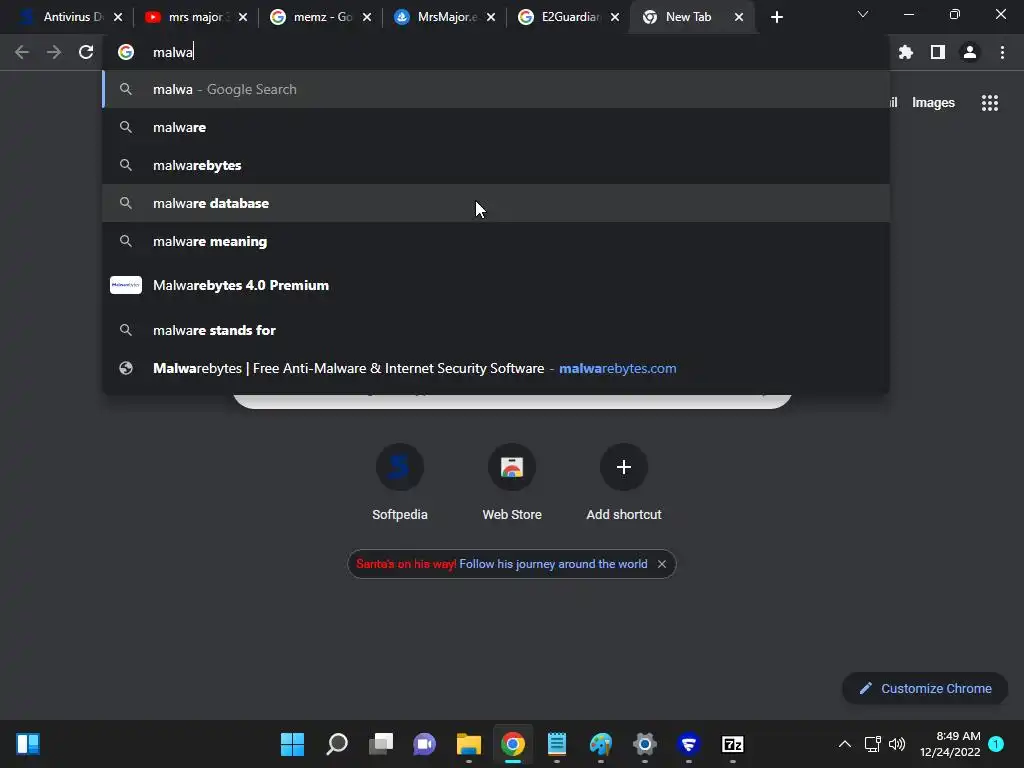The width and height of the screenshot is (1024, 768).
Task: Open the 7-Zip taskbar icon
Action: click(733, 744)
